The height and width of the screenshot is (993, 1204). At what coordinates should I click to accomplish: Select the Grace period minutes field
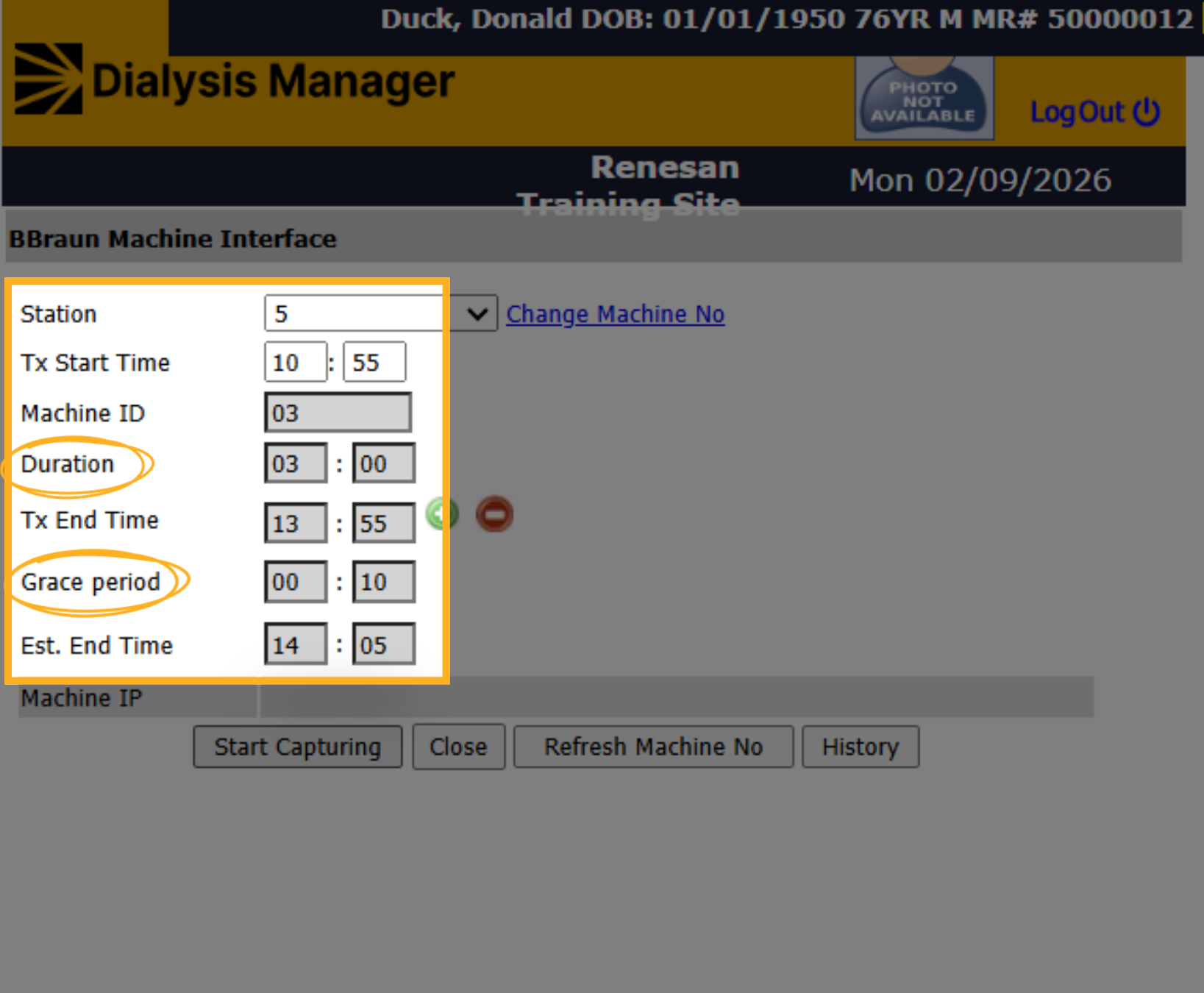[384, 581]
